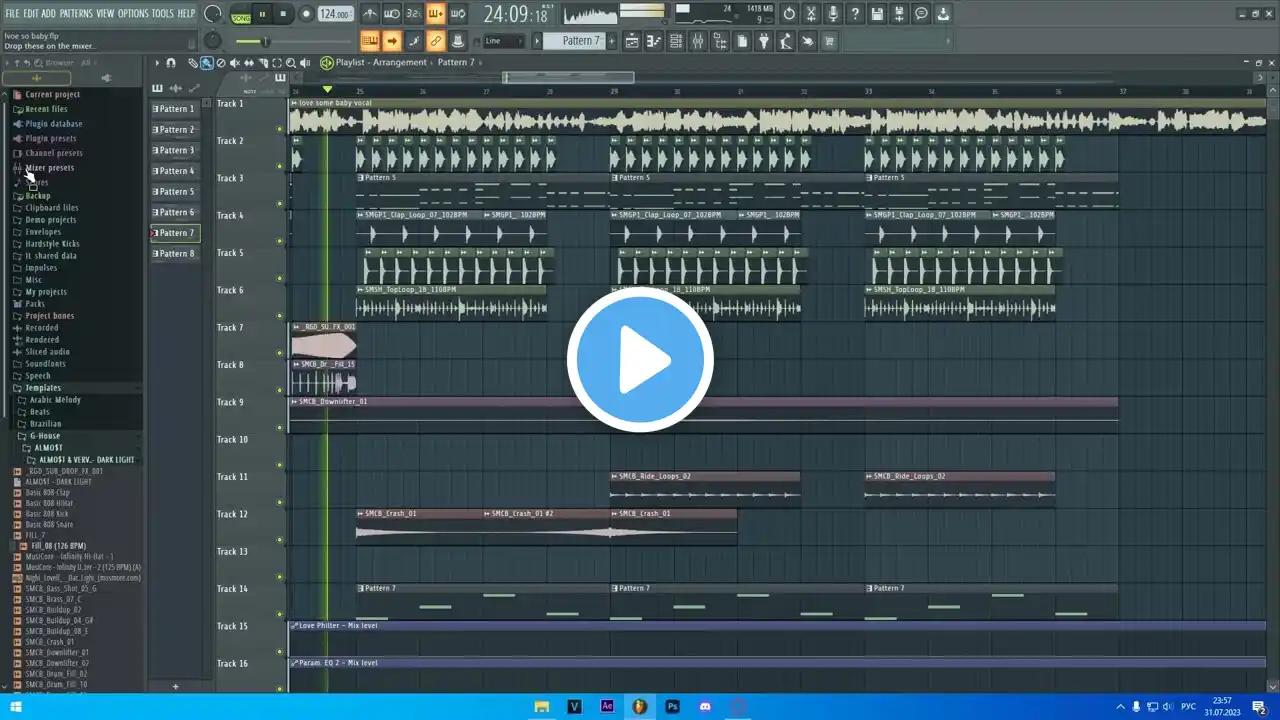Expand the Plugin database browser folder
Screen dimensions: 1280x720
click(x=53, y=124)
